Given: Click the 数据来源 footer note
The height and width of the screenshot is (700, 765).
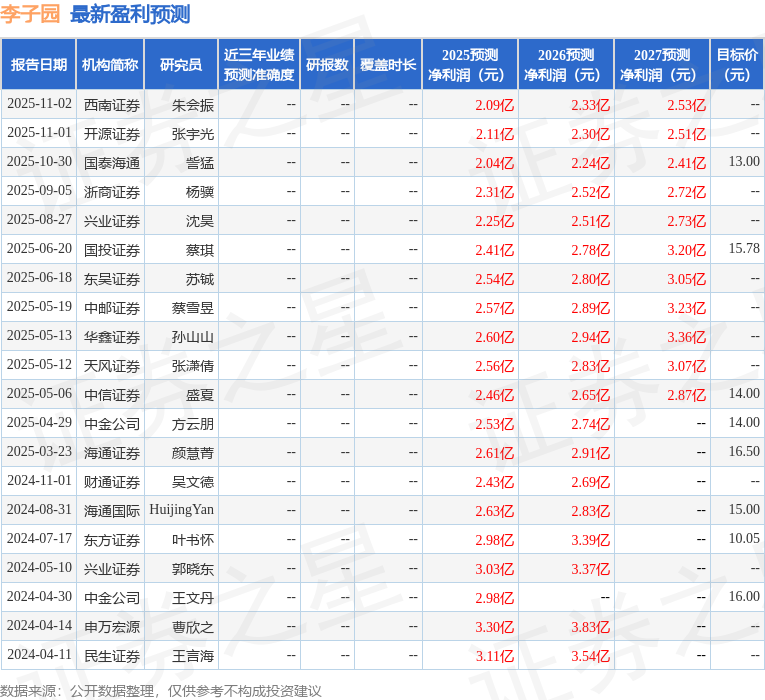Looking at the screenshot, I should 161,691.
